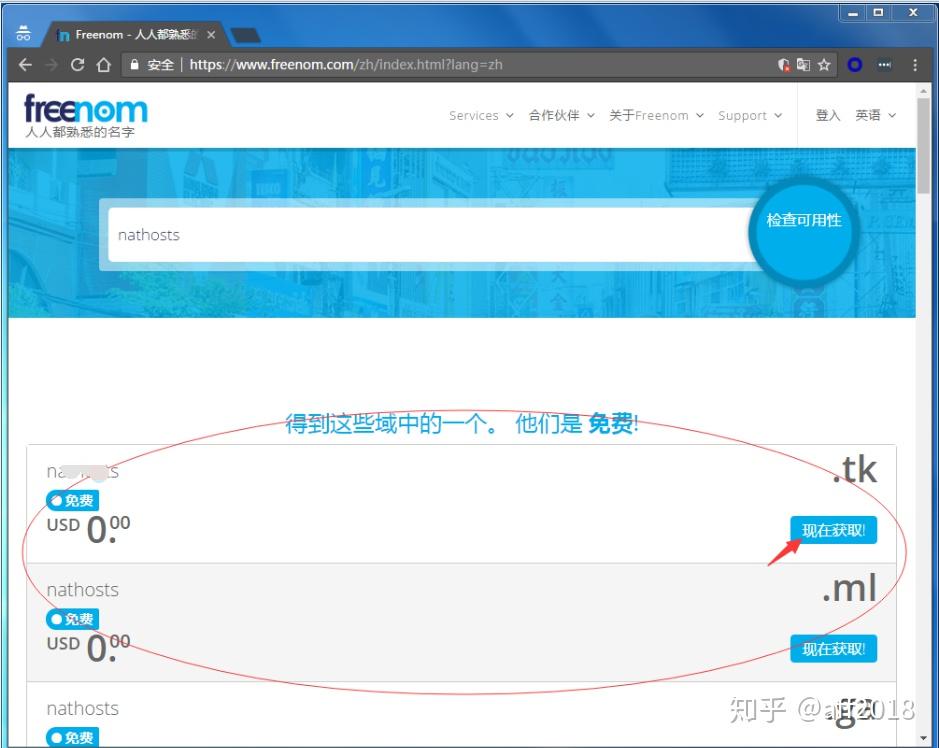Screen dimensions: 939x748
Task: Open the browser home page
Action: [106, 65]
